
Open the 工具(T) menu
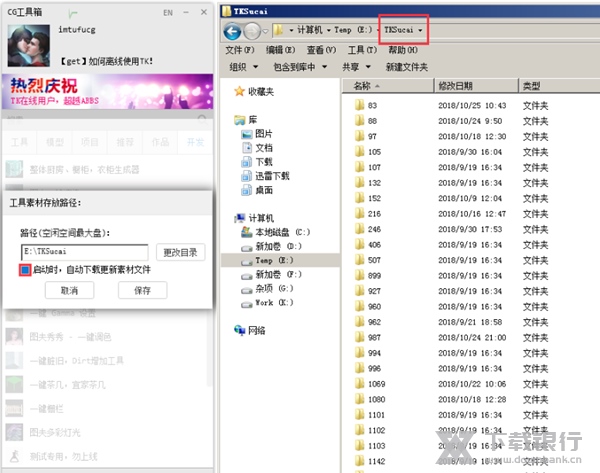(362, 50)
